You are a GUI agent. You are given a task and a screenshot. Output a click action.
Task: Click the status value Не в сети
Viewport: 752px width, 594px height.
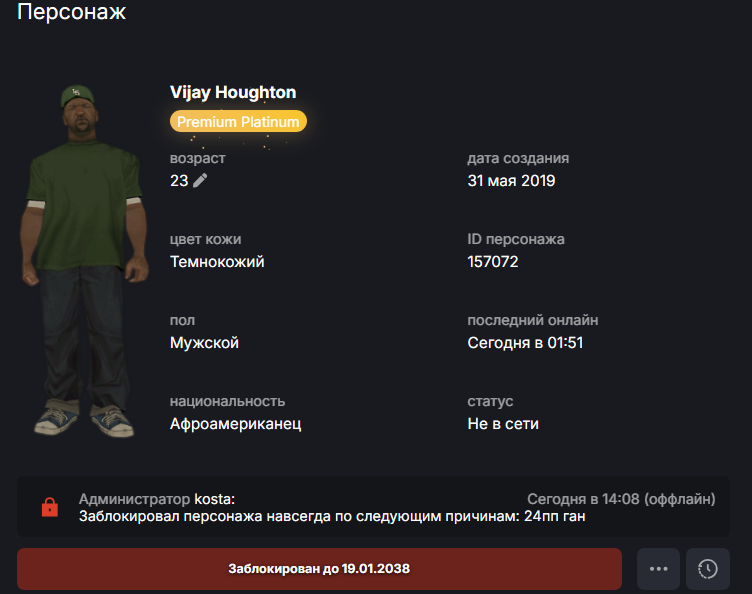[503, 424]
